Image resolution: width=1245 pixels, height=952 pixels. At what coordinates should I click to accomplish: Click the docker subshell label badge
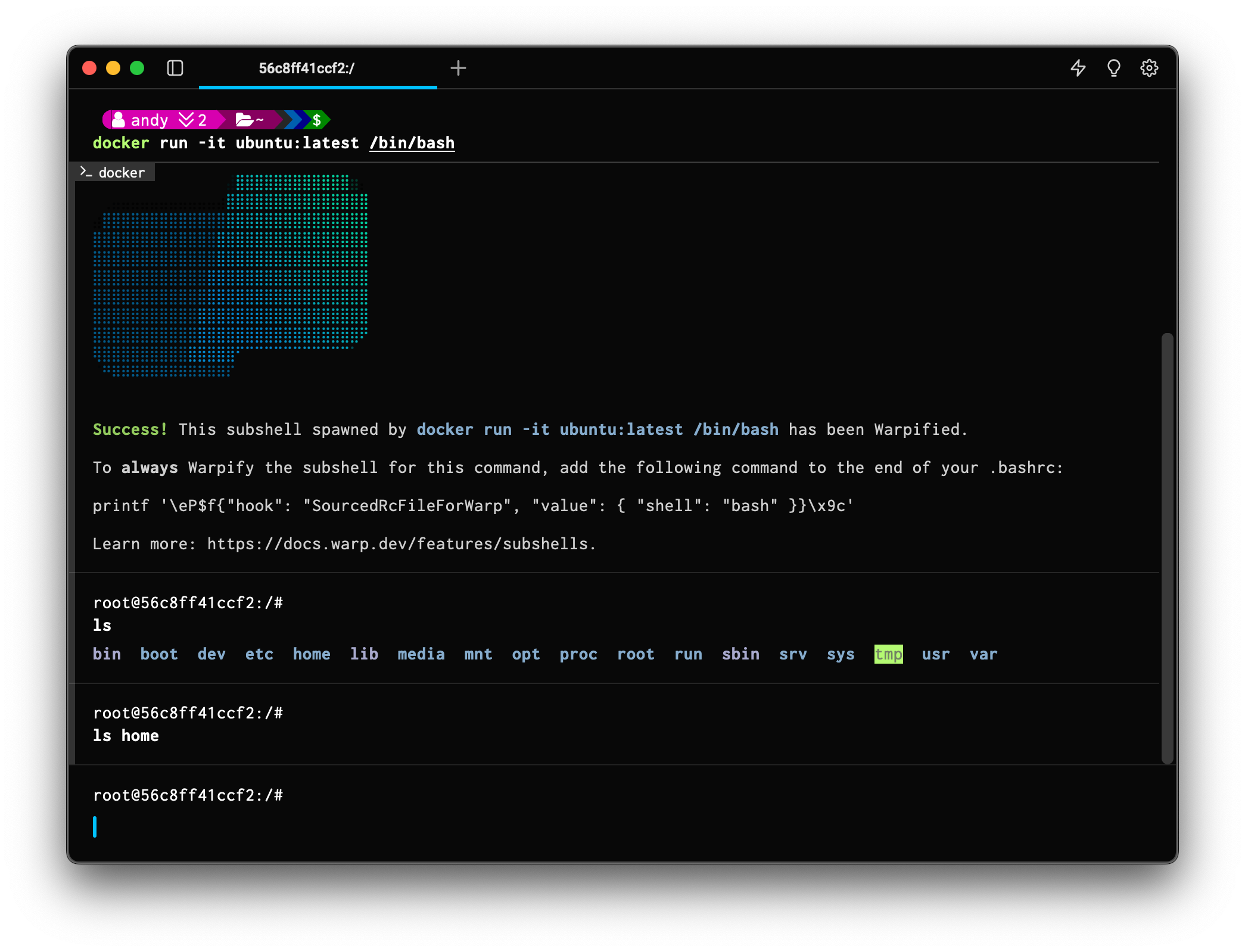pyautogui.click(x=113, y=173)
